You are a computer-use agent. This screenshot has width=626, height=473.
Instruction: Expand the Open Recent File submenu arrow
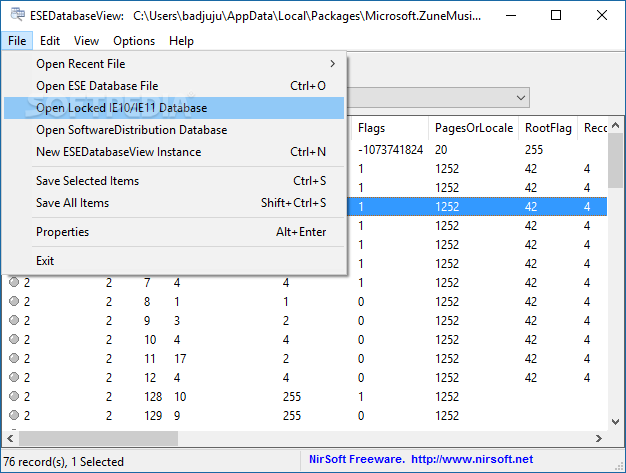[x=333, y=64]
